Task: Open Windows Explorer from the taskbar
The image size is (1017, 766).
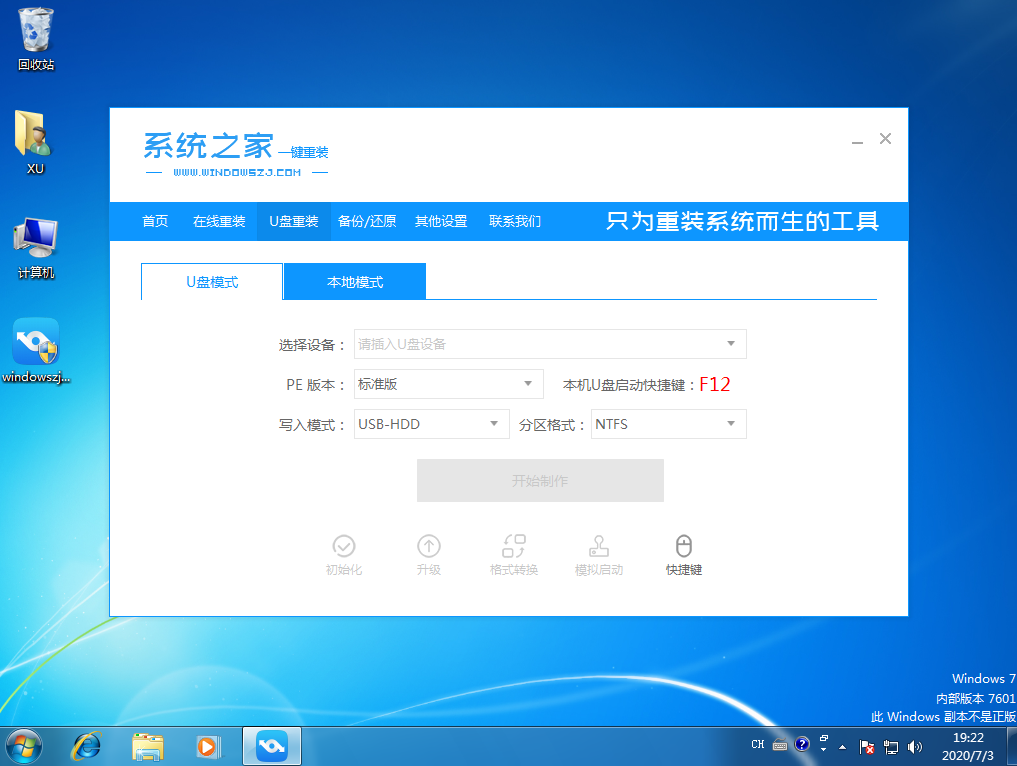Action: 147,747
